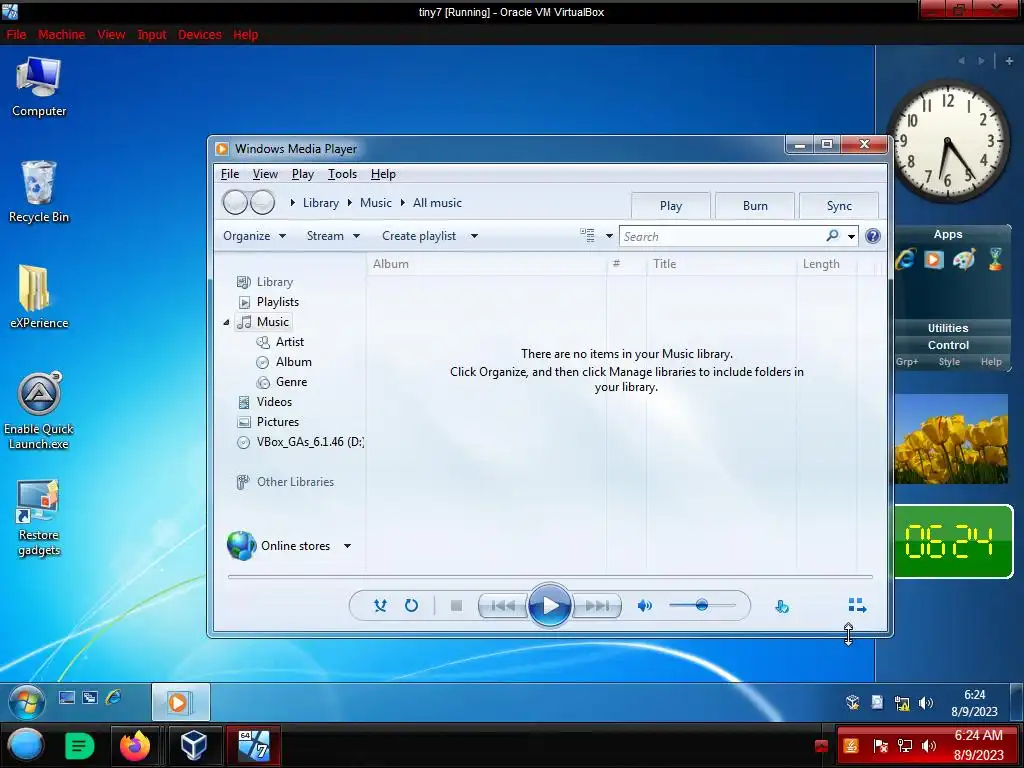Open the View menu

point(265,174)
